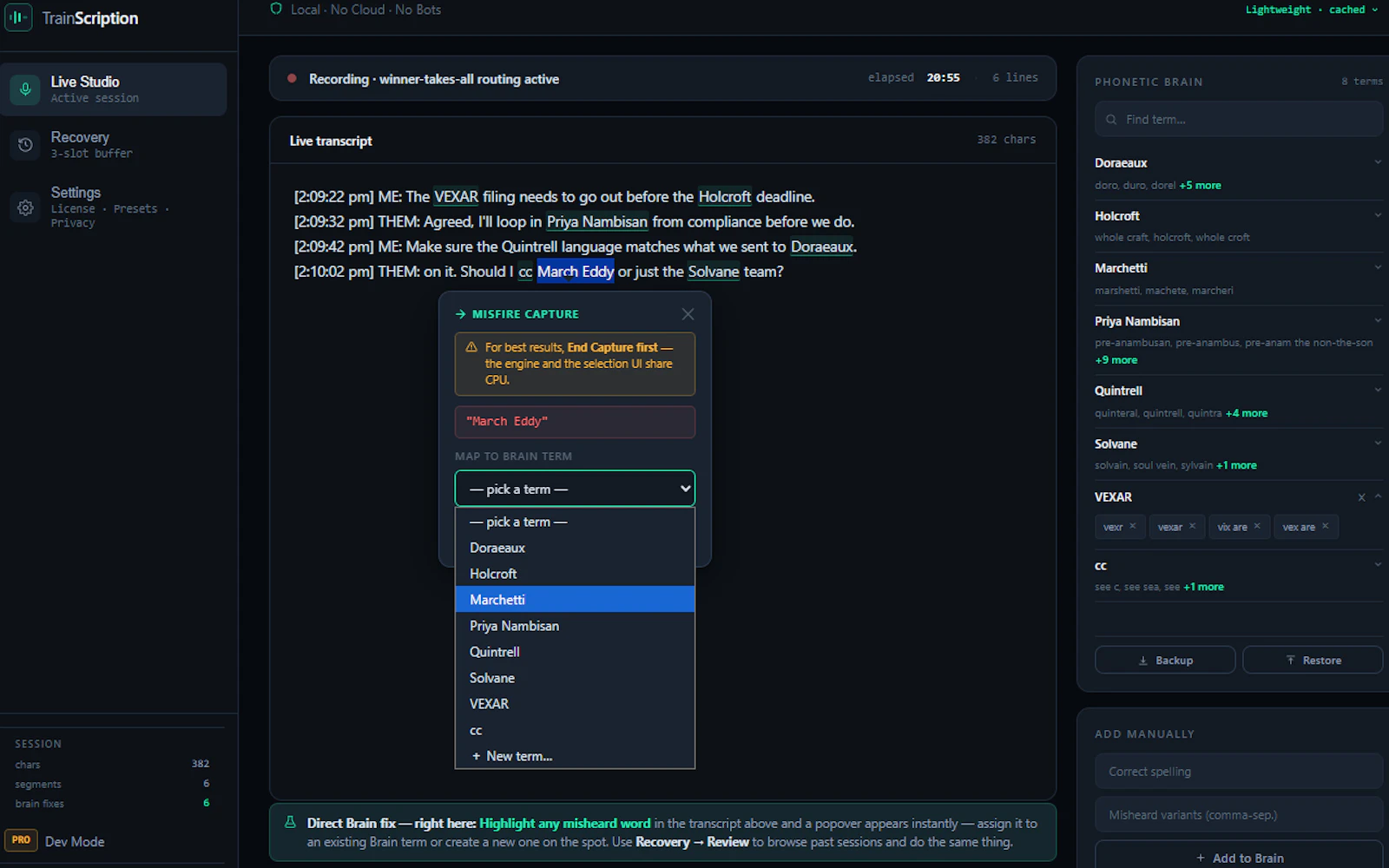This screenshot has height=868, width=1389.
Task: Click Holcroft term in transcript
Action: point(725,197)
